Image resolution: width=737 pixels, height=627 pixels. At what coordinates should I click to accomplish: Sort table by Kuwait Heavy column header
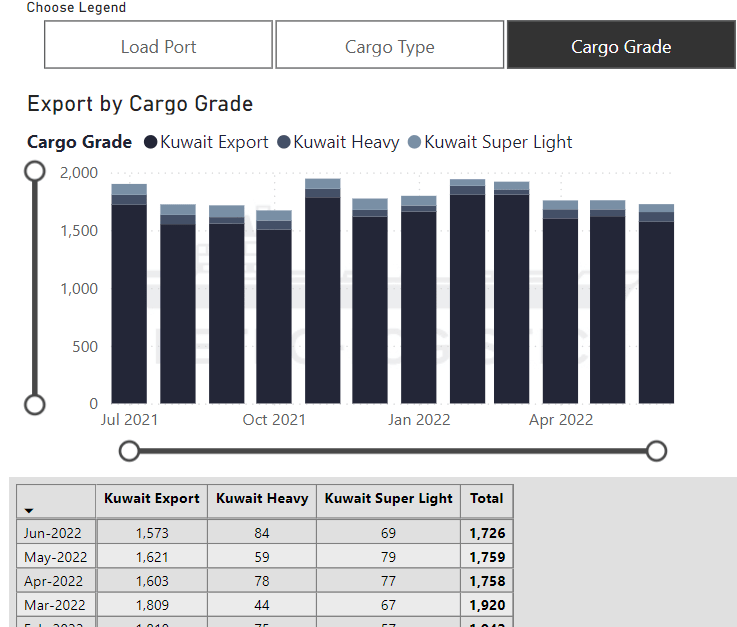pyautogui.click(x=261, y=498)
